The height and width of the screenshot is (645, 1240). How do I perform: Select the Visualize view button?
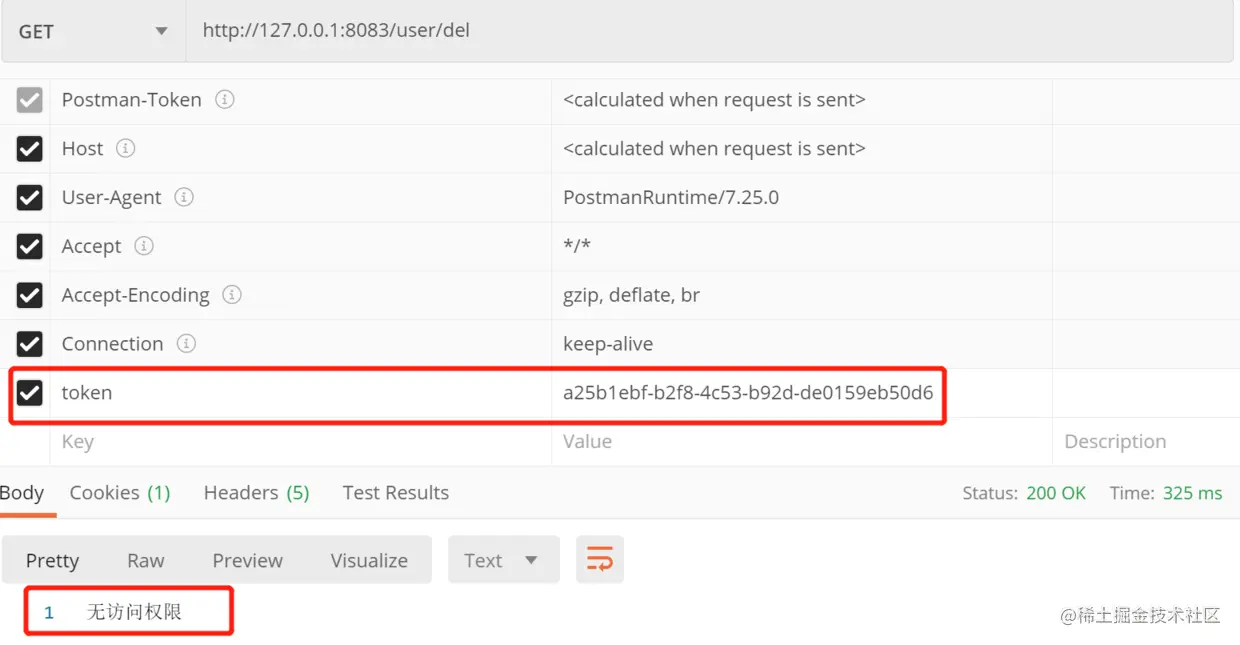369,561
